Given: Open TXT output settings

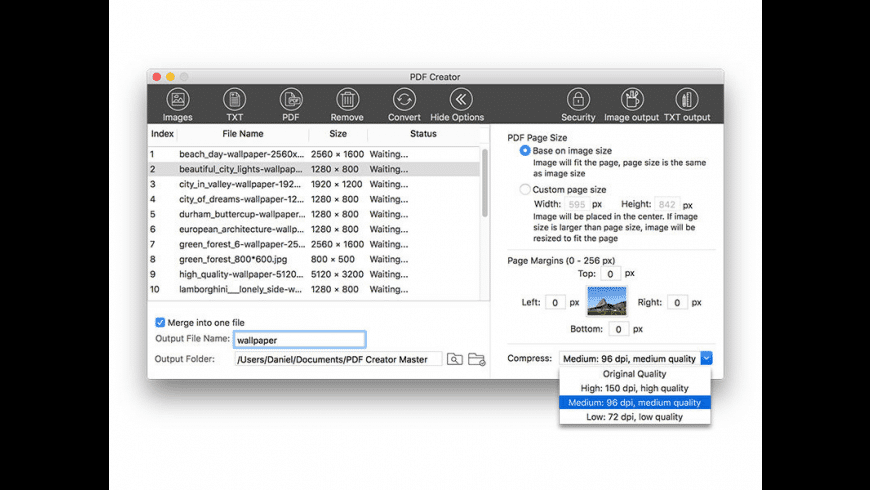Looking at the screenshot, I should coord(687,100).
